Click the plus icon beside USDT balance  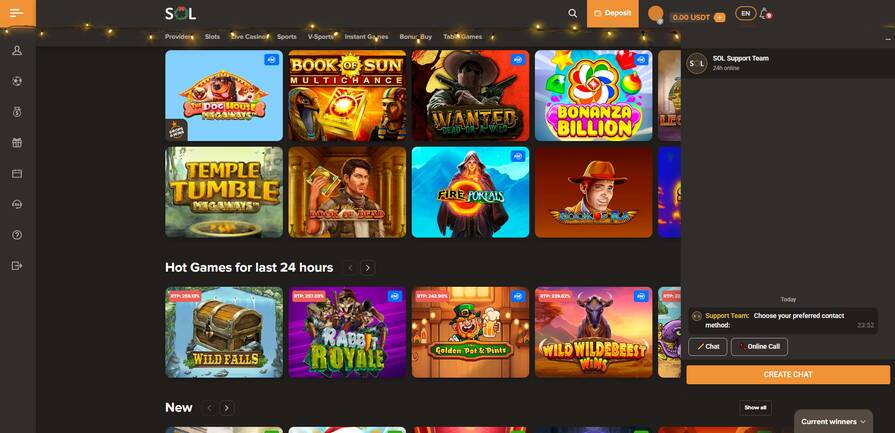[x=720, y=18]
